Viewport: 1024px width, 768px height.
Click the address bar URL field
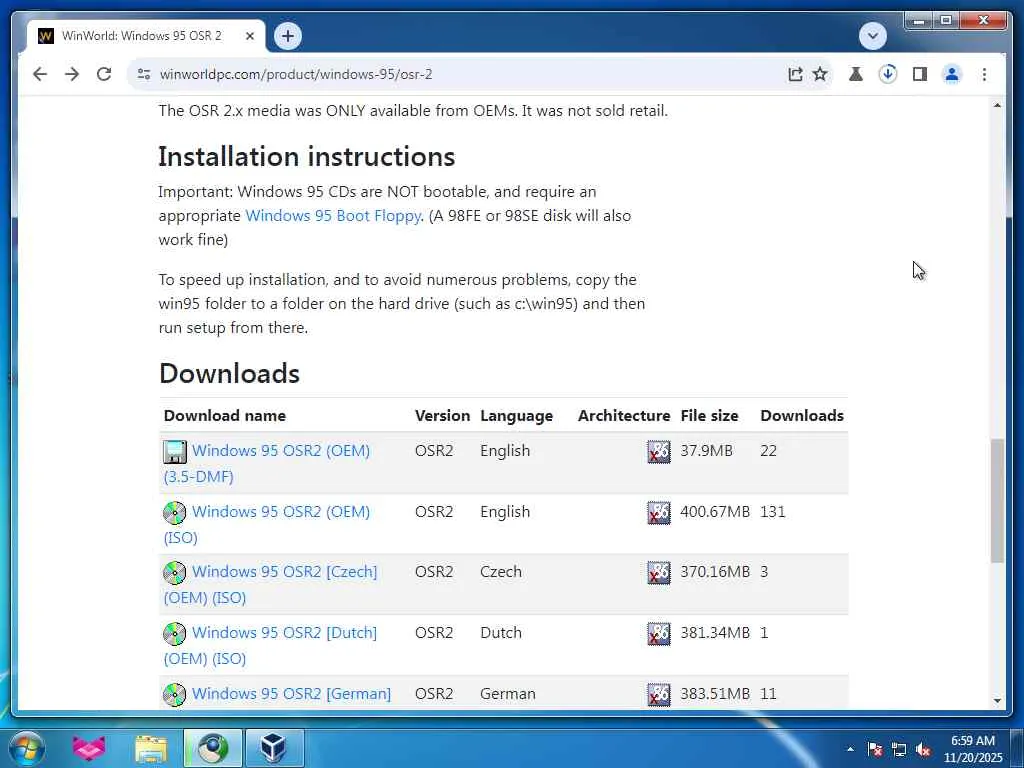pyautogui.click(x=457, y=74)
